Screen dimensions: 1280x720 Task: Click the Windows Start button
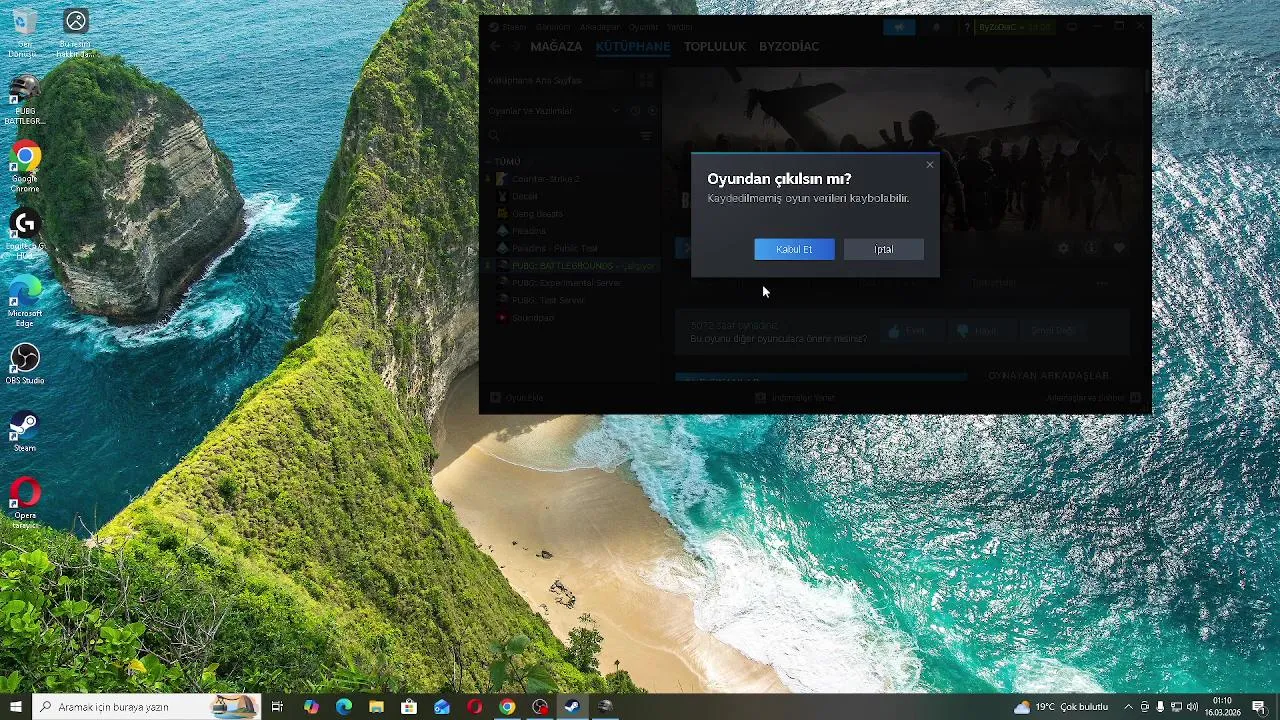point(16,707)
